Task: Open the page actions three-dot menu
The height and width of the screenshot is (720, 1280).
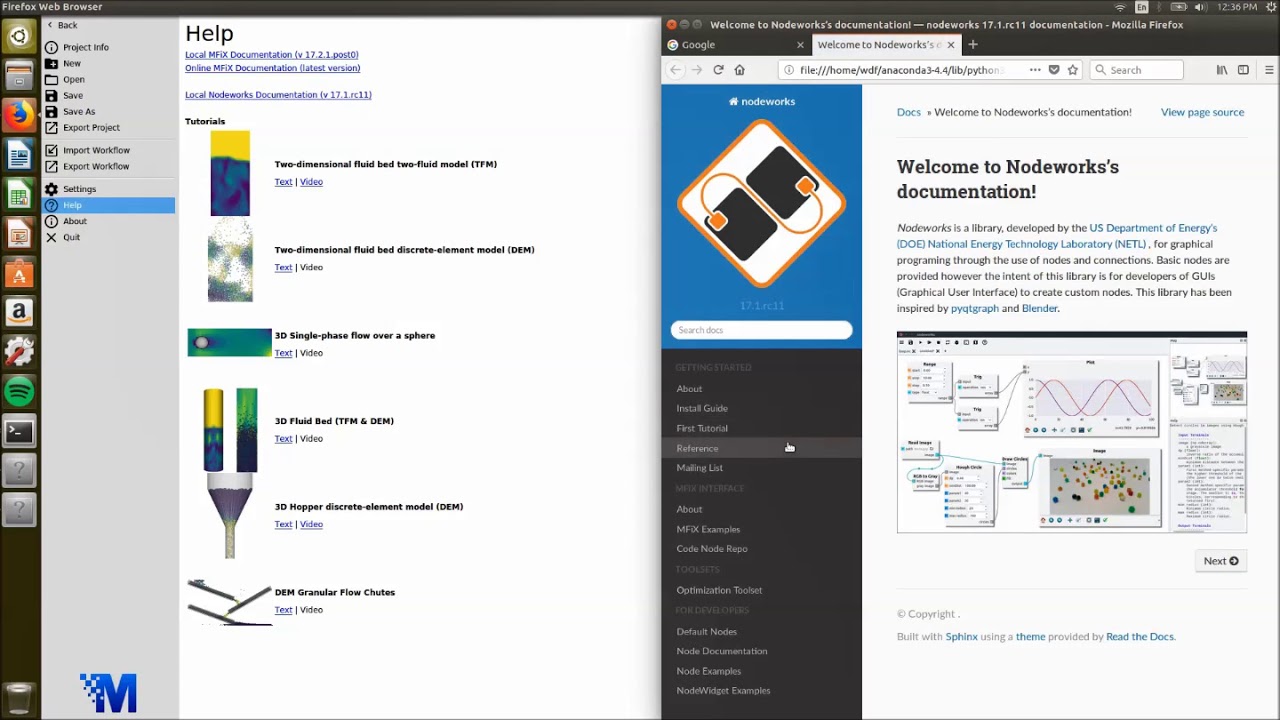Action: pos(1035,70)
